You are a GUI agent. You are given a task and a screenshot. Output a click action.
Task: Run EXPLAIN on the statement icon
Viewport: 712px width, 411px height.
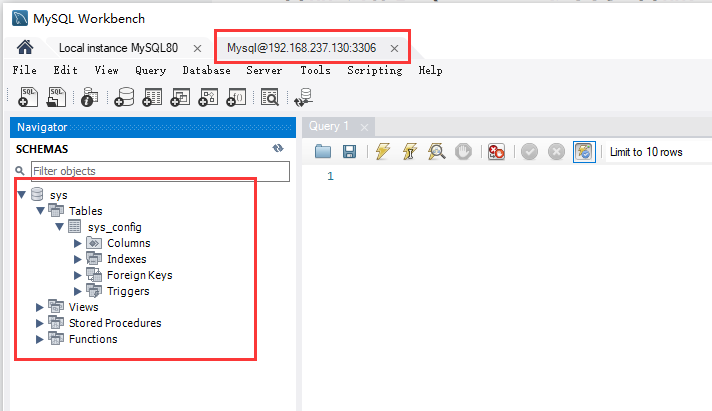point(436,151)
